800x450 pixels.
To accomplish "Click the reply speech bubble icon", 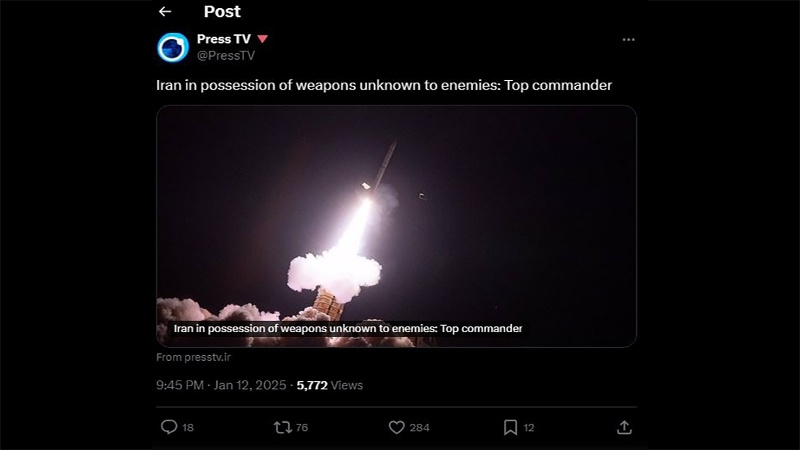I will (169, 427).
